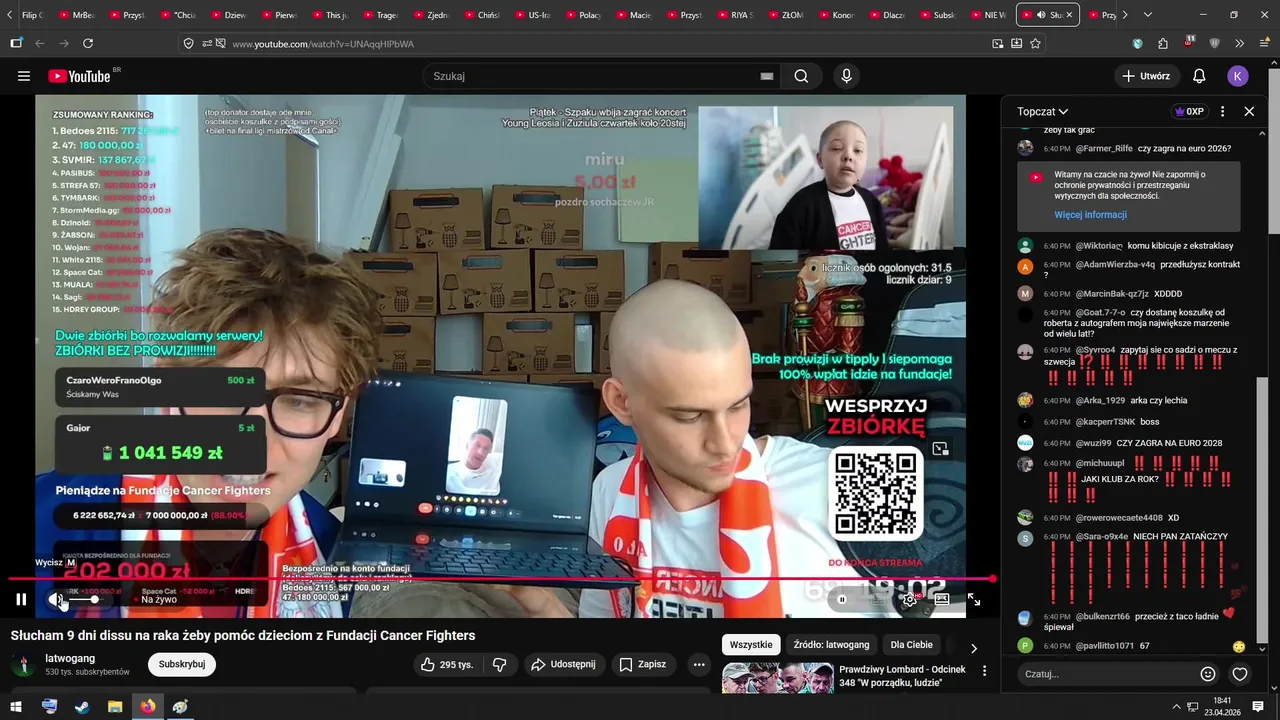Open the on-screen keyboard in the search box

(767, 76)
